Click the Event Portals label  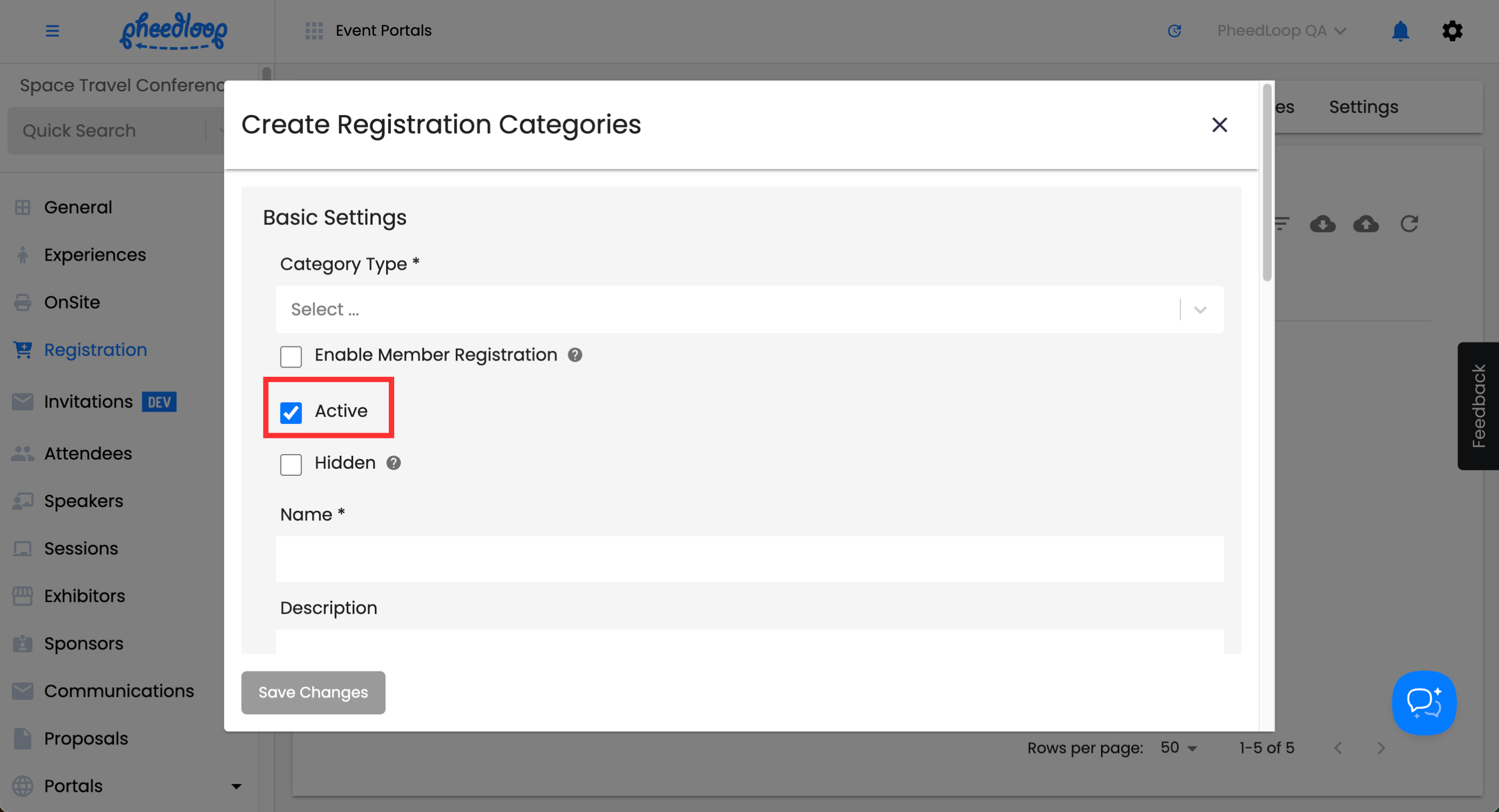click(383, 31)
